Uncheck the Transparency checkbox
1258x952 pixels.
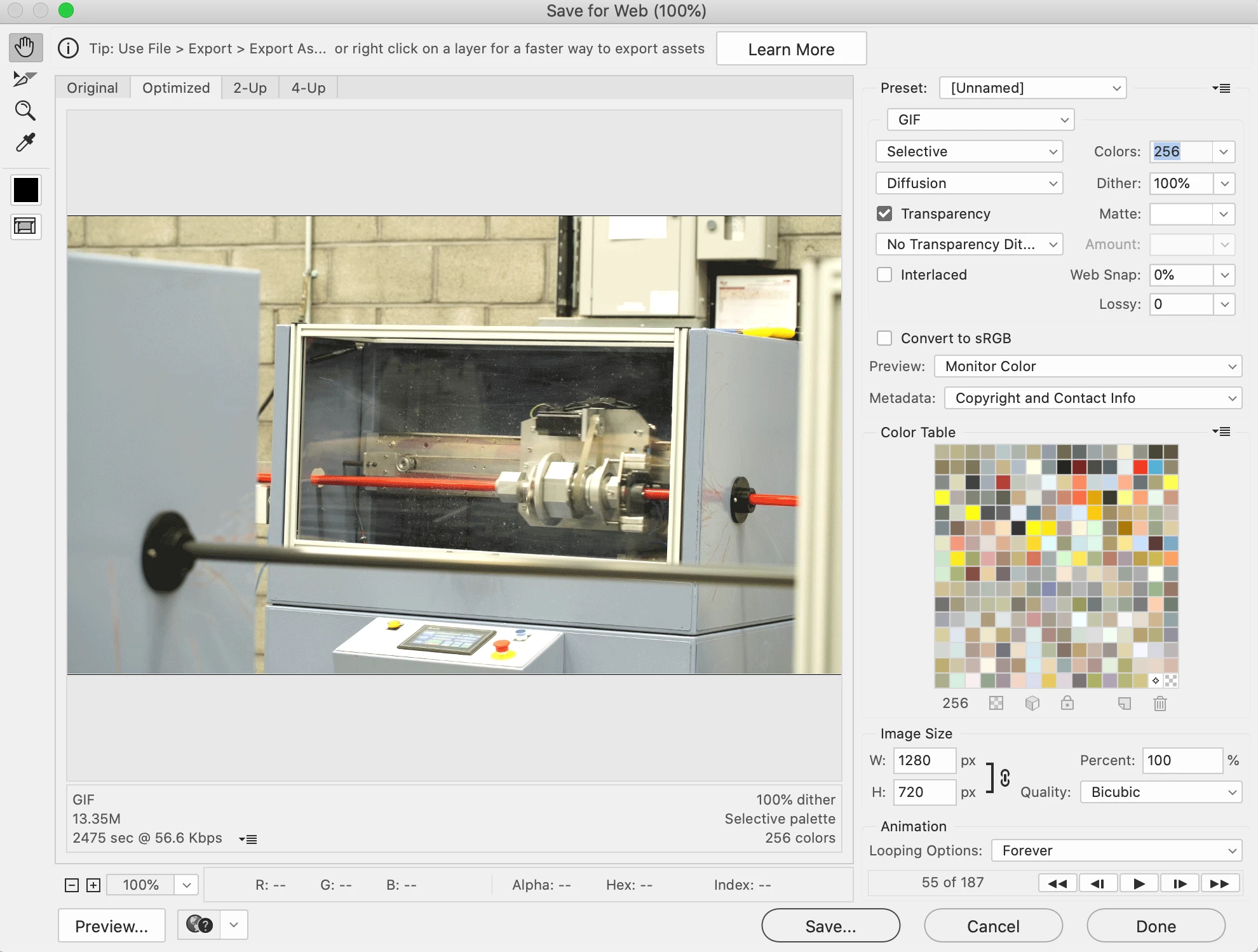point(884,214)
